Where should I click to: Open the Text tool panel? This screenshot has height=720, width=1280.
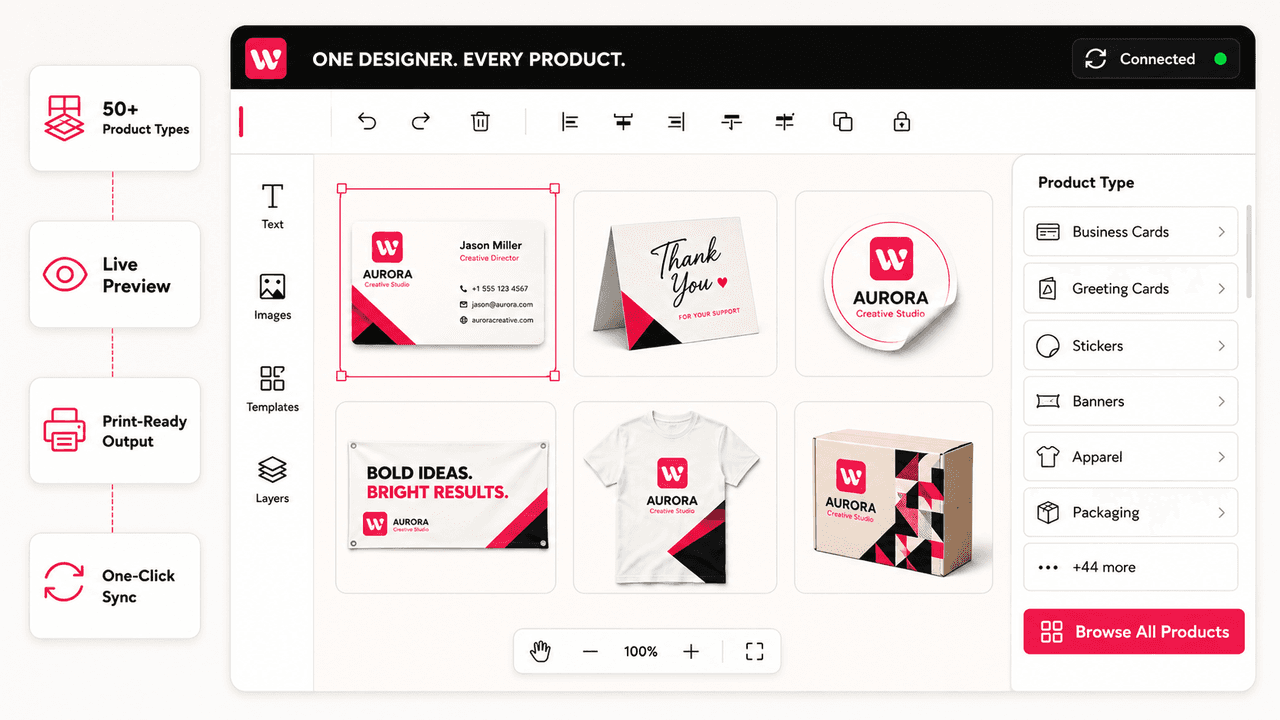point(272,207)
